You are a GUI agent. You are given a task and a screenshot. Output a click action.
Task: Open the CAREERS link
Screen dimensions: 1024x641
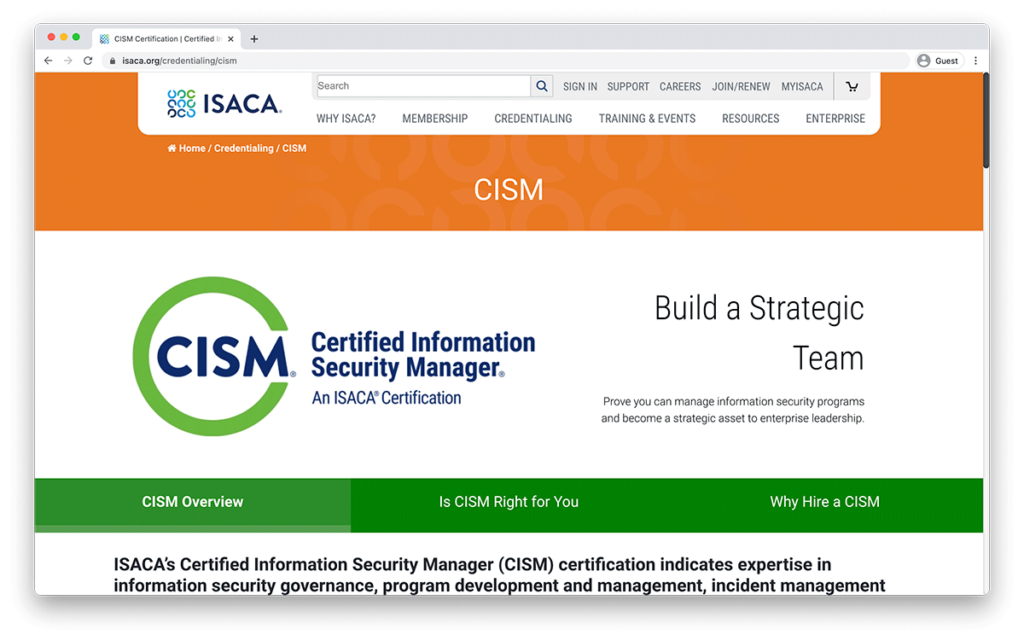pos(680,86)
